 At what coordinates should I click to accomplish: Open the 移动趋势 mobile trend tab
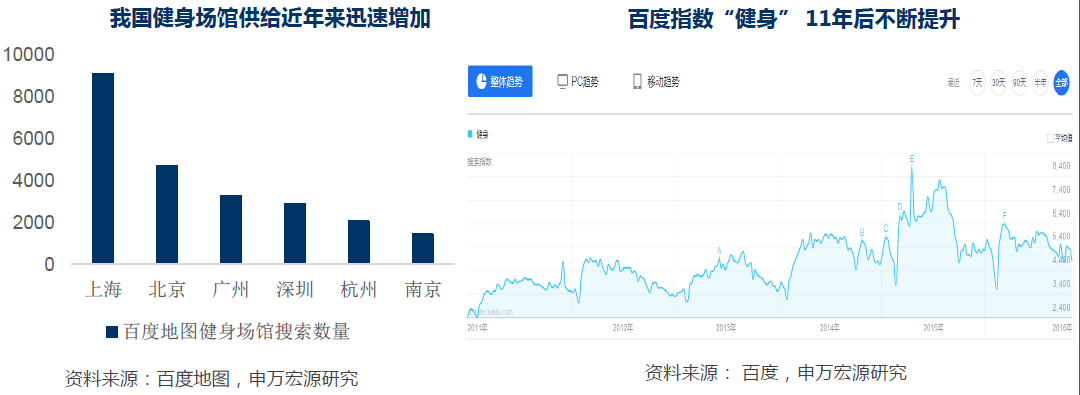(x=656, y=81)
